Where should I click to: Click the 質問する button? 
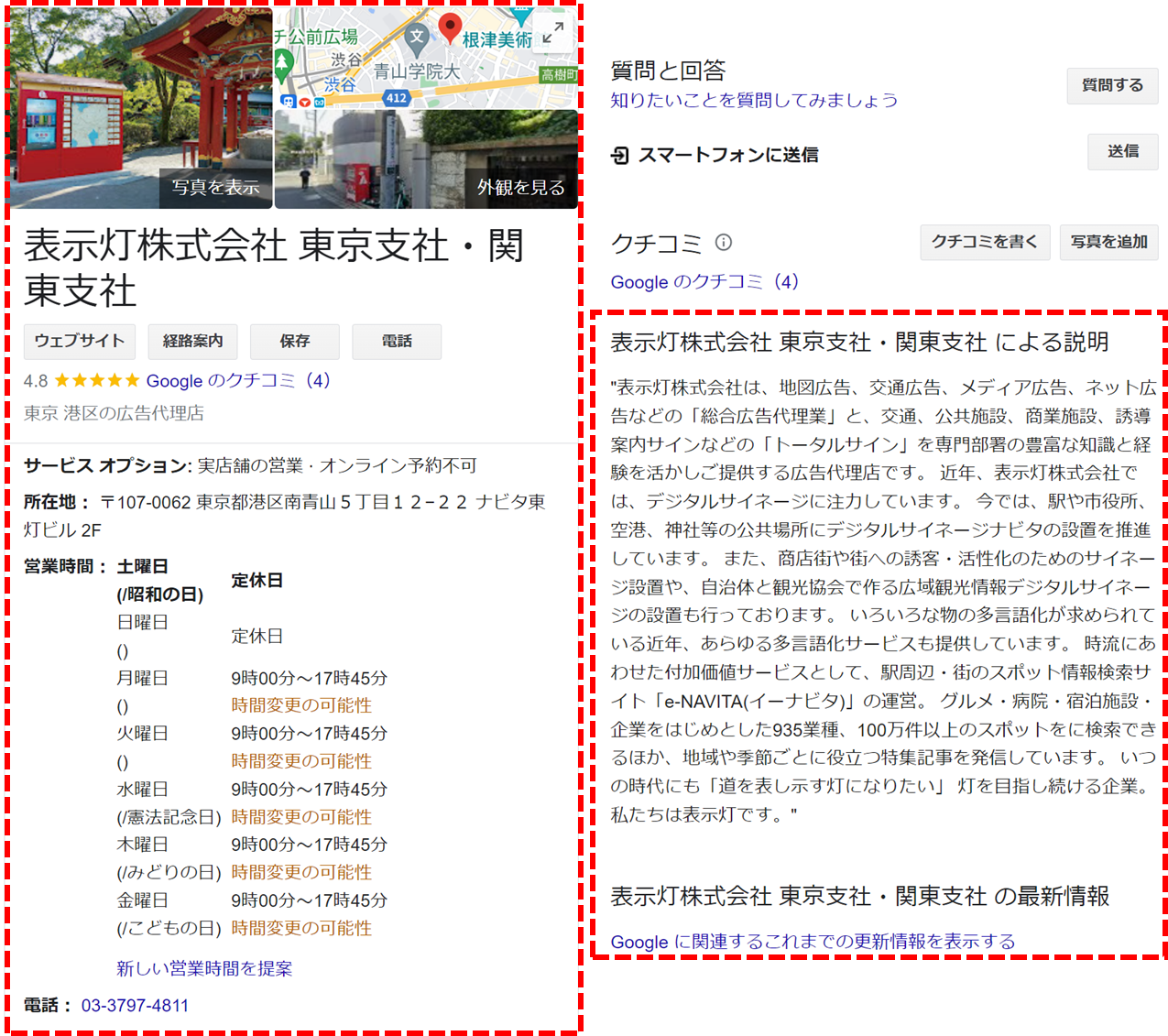click(x=1112, y=85)
